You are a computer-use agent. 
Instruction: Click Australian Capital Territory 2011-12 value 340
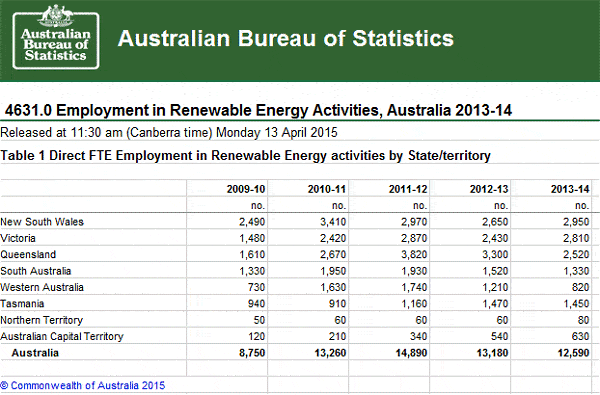pyautogui.click(x=419, y=336)
